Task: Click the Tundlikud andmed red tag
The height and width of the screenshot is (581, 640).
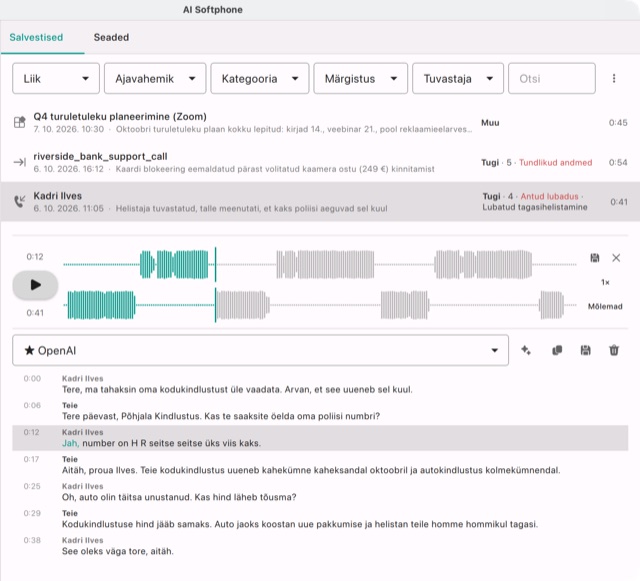Action: click(x=556, y=163)
